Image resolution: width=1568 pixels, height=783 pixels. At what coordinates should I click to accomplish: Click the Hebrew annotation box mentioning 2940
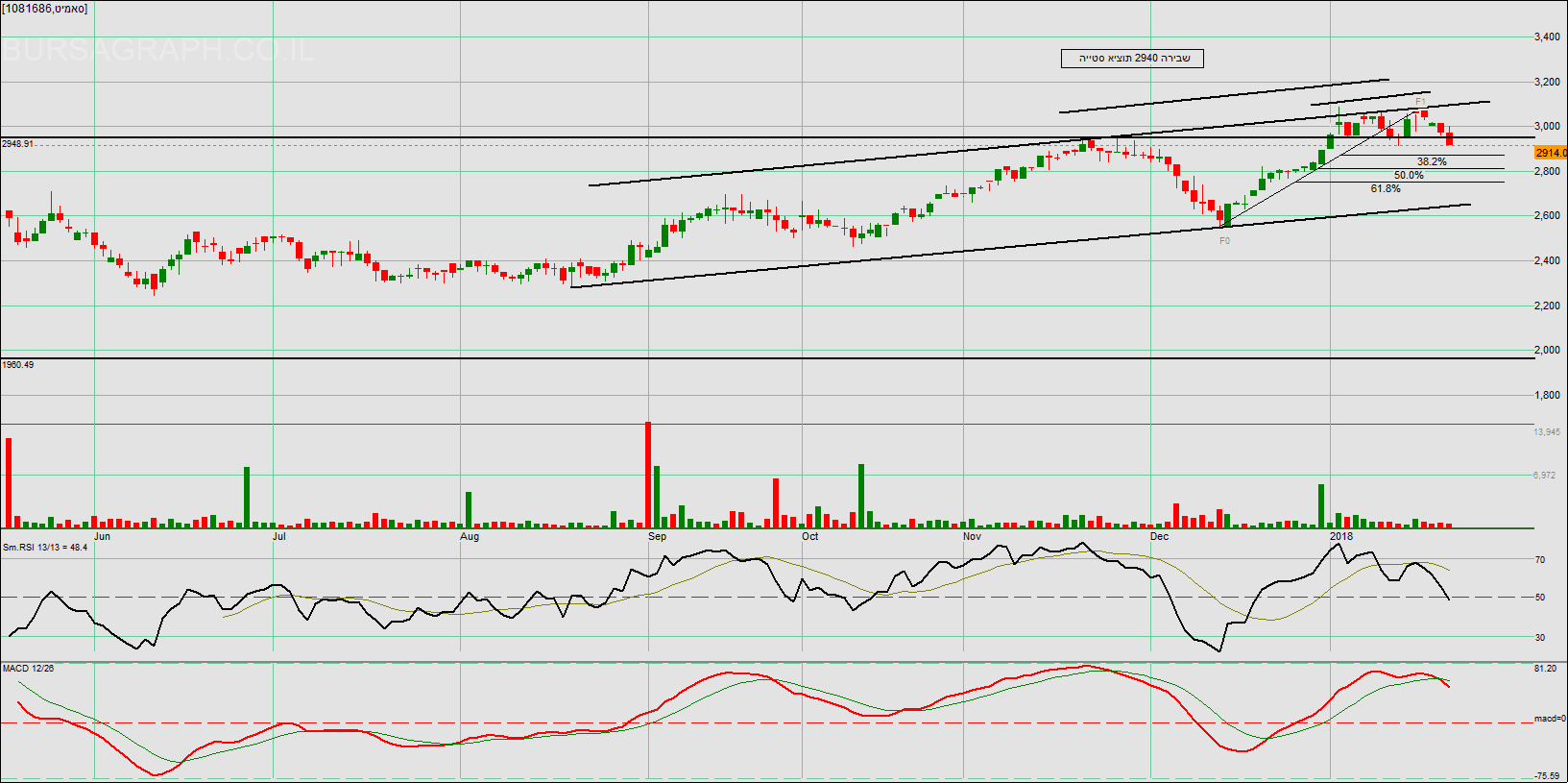pyautogui.click(x=1132, y=59)
